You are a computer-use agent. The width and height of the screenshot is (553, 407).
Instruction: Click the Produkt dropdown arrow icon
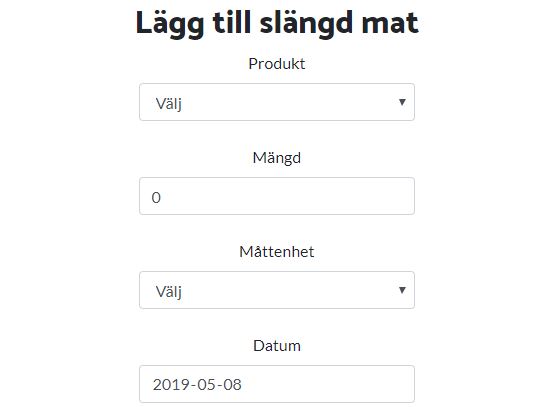pos(402,102)
